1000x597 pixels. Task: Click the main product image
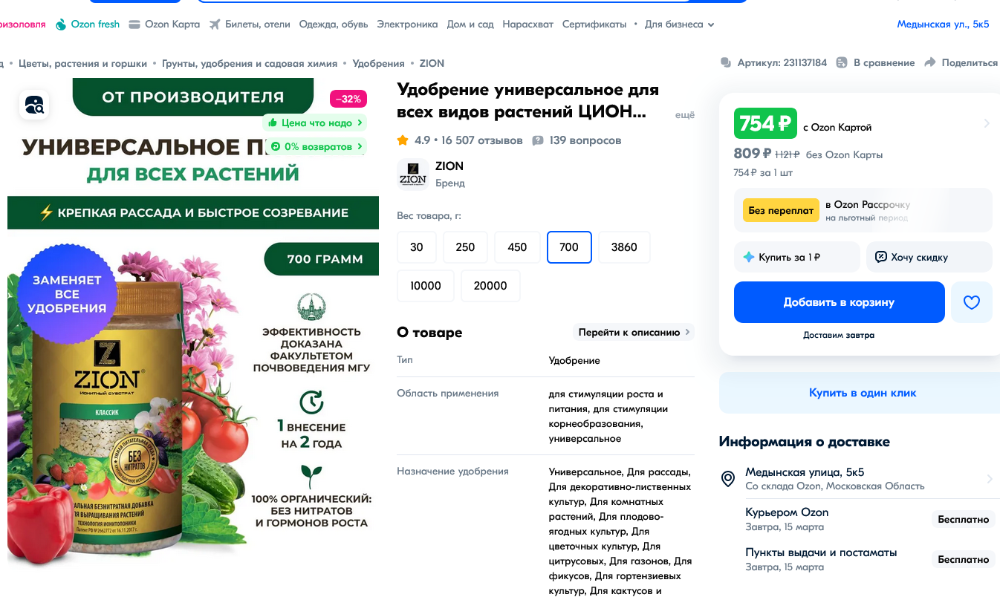coord(193,322)
